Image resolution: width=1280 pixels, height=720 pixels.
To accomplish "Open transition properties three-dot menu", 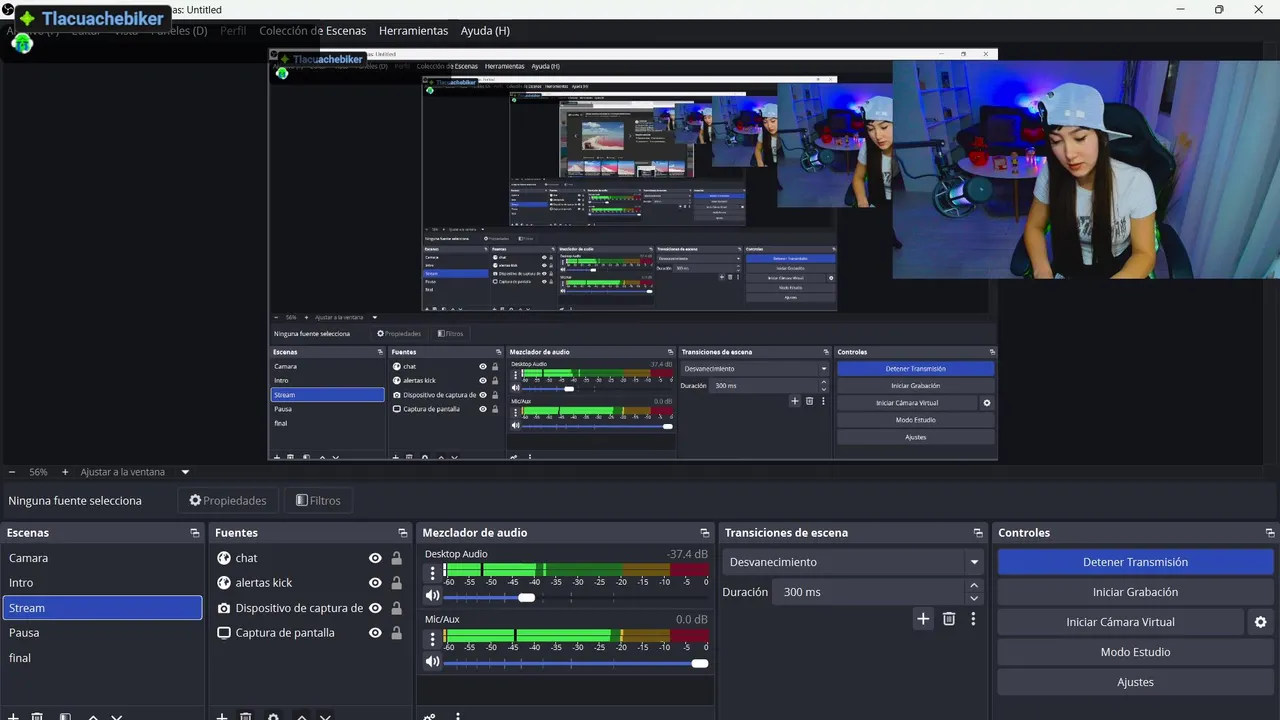I will (973, 619).
